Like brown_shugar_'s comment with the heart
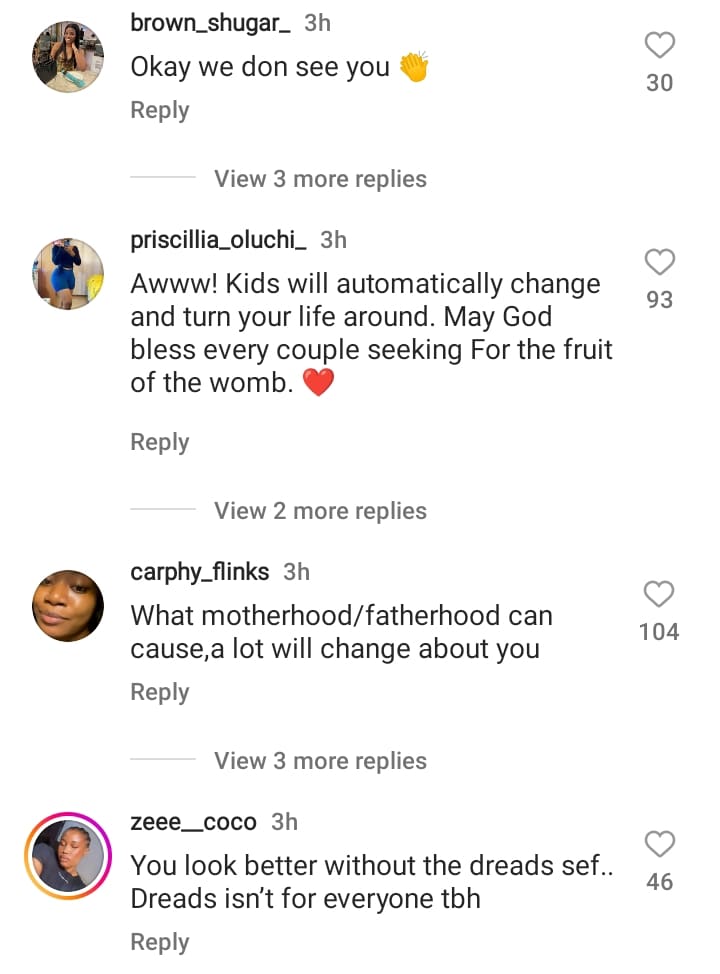The width and height of the screenshot is (720, 974). tap(659, 45)
